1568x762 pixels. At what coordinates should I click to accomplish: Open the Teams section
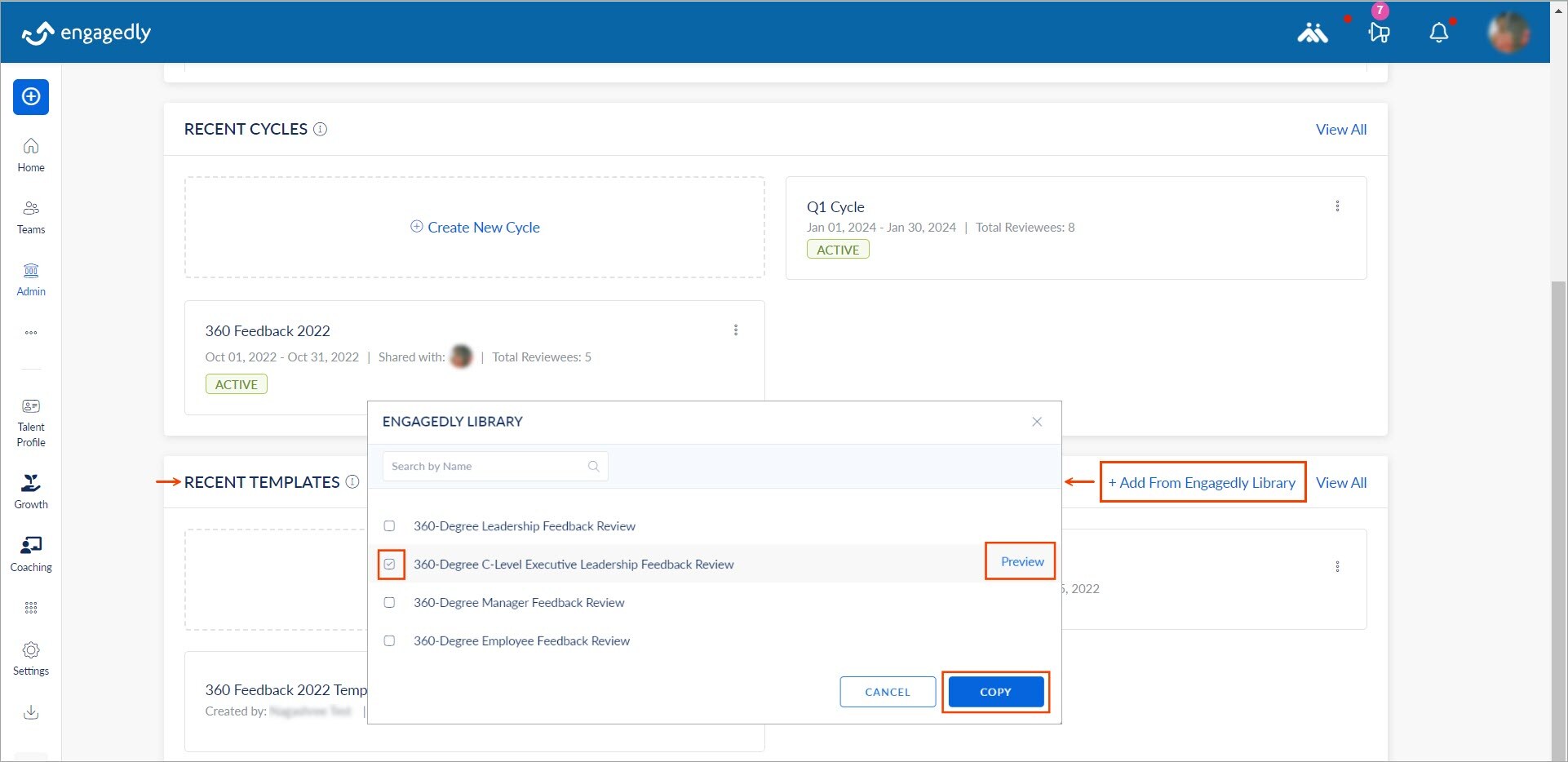click(x=31, y=217)
